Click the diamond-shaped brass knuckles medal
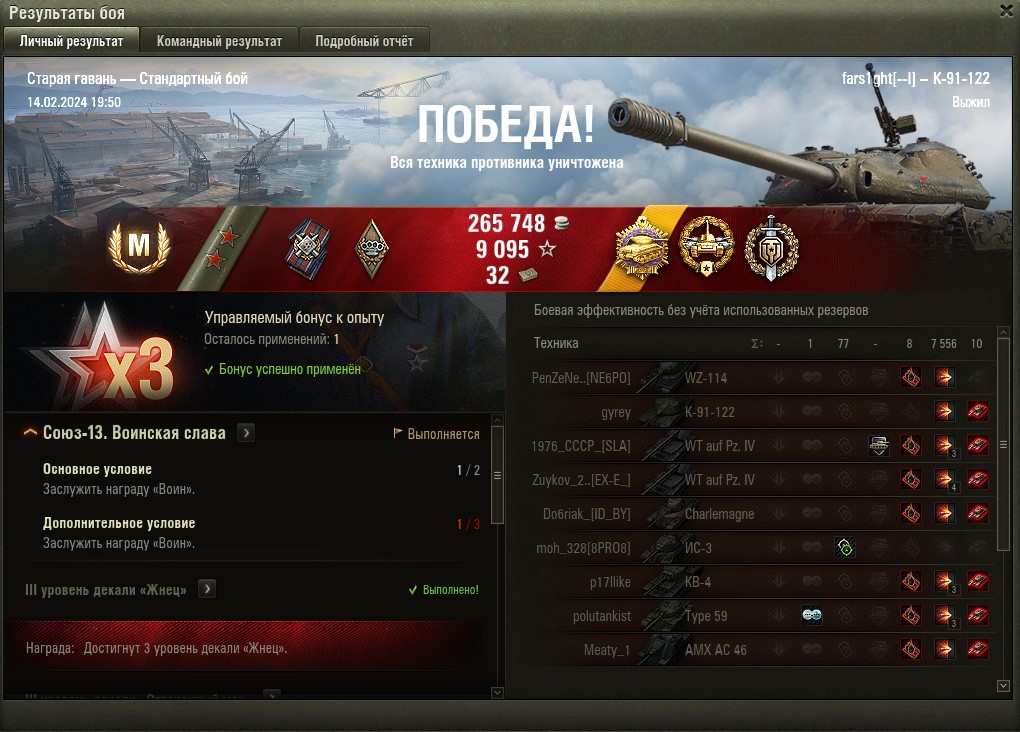 click(x=372, y=249)
